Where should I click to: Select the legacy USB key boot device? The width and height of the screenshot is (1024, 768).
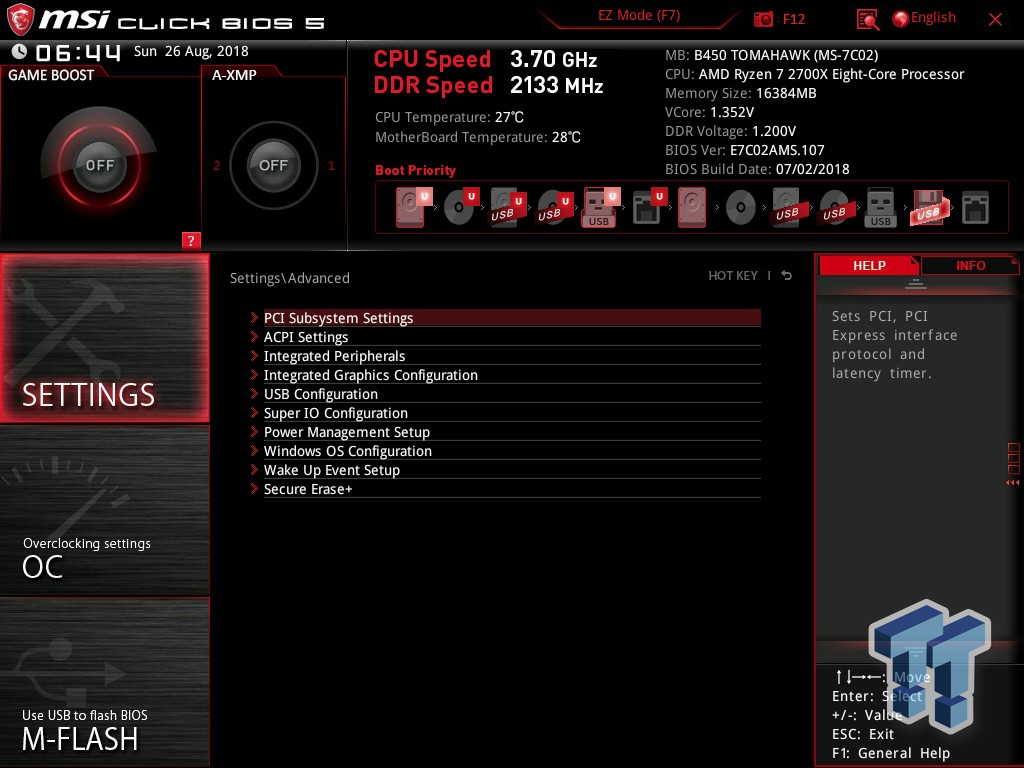coord(880,208)
